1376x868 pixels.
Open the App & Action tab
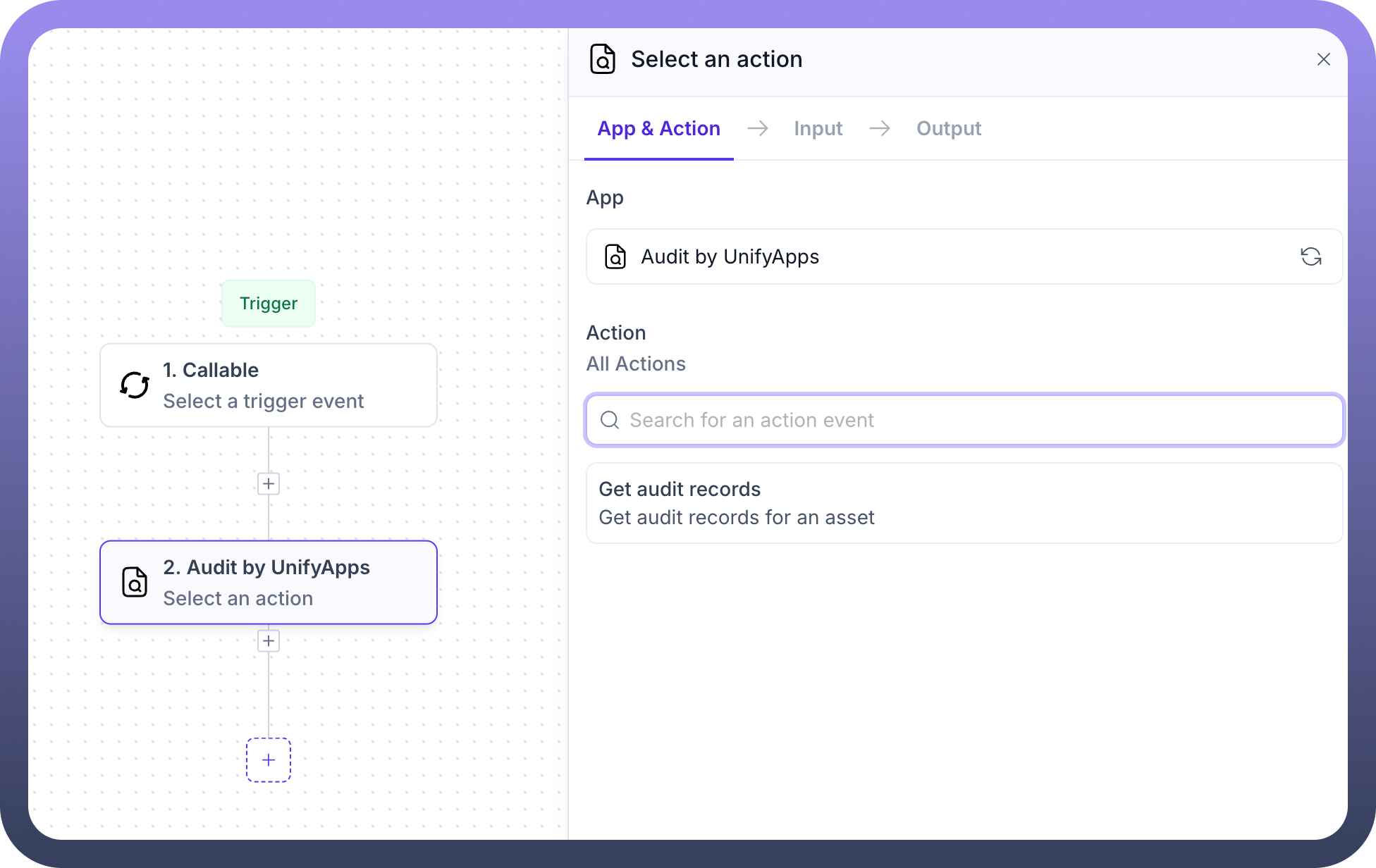[x=658, y=128]
